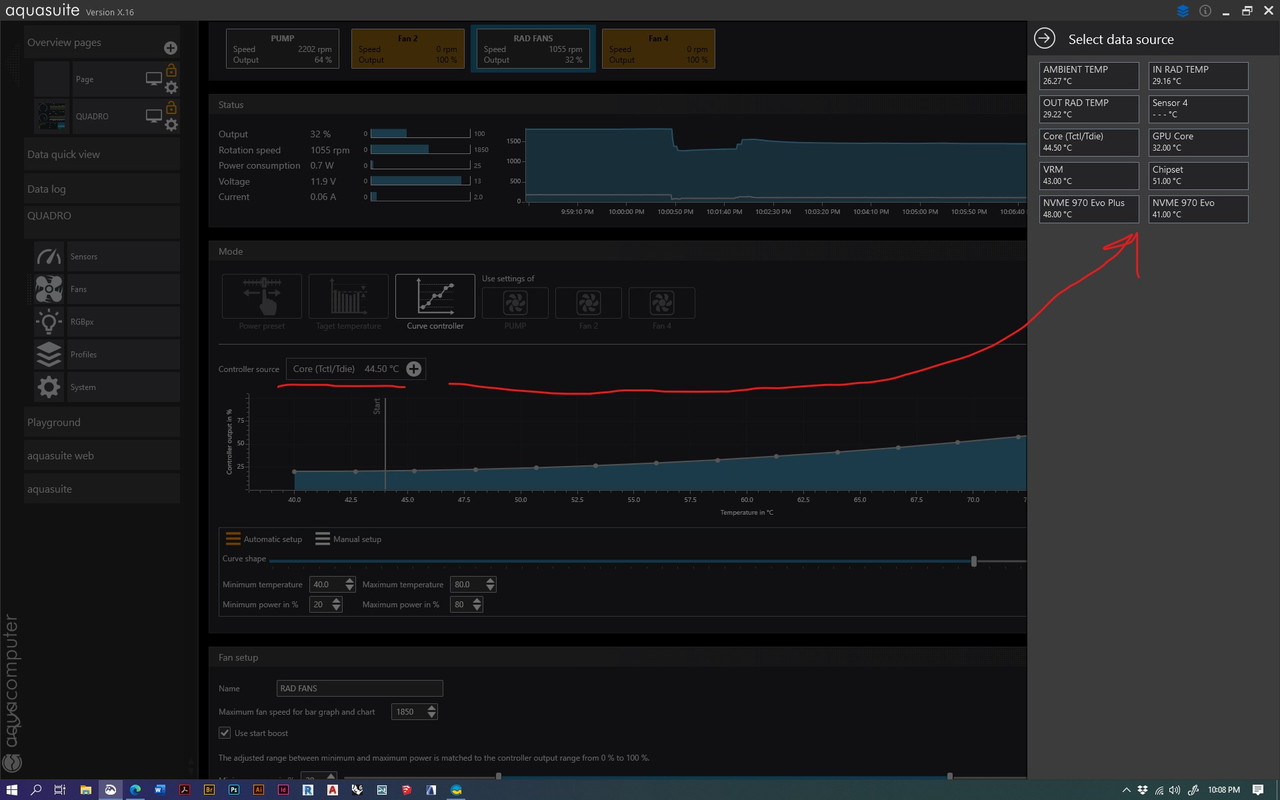Image resolution: width=1280 pixels, height=800 pixels.
Task: Adjust Minimum temperature stepper
Action: pyautogui.click(x=349, y=585)
